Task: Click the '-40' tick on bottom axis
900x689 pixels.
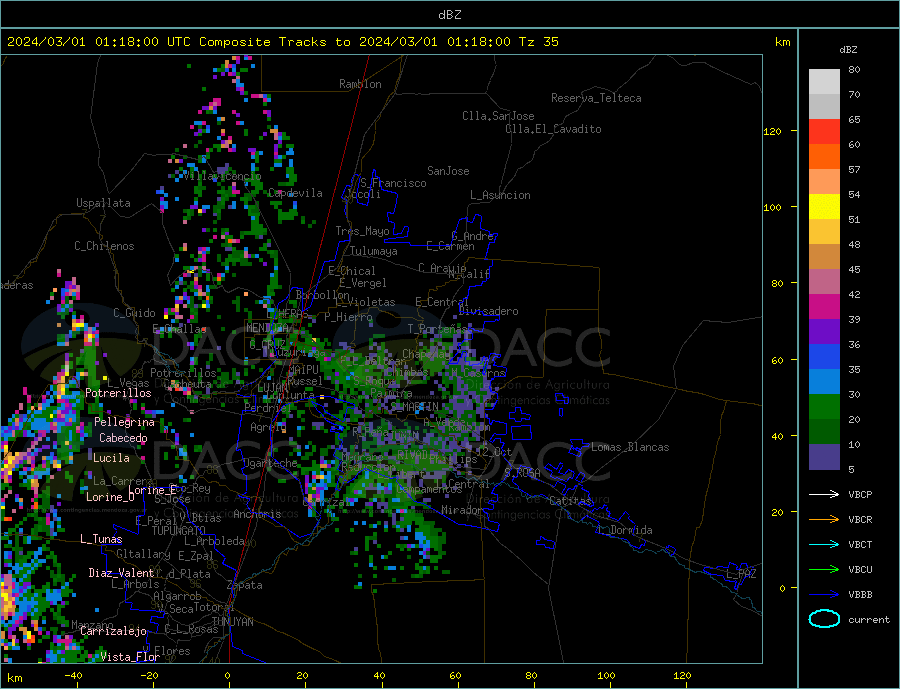Action: point(73,676)
